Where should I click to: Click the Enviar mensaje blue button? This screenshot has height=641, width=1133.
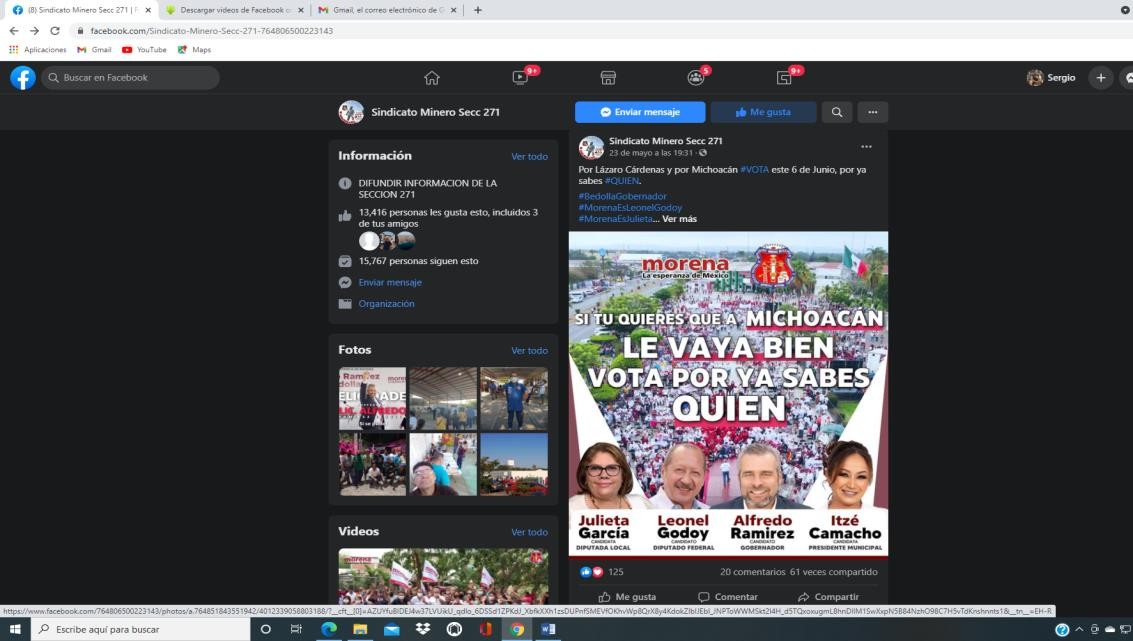point(640,112)
